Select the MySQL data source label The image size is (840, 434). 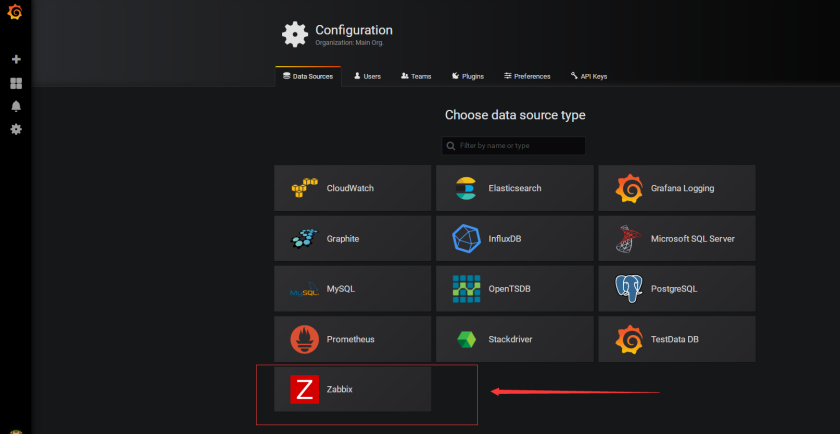click(x=341, y=289)
